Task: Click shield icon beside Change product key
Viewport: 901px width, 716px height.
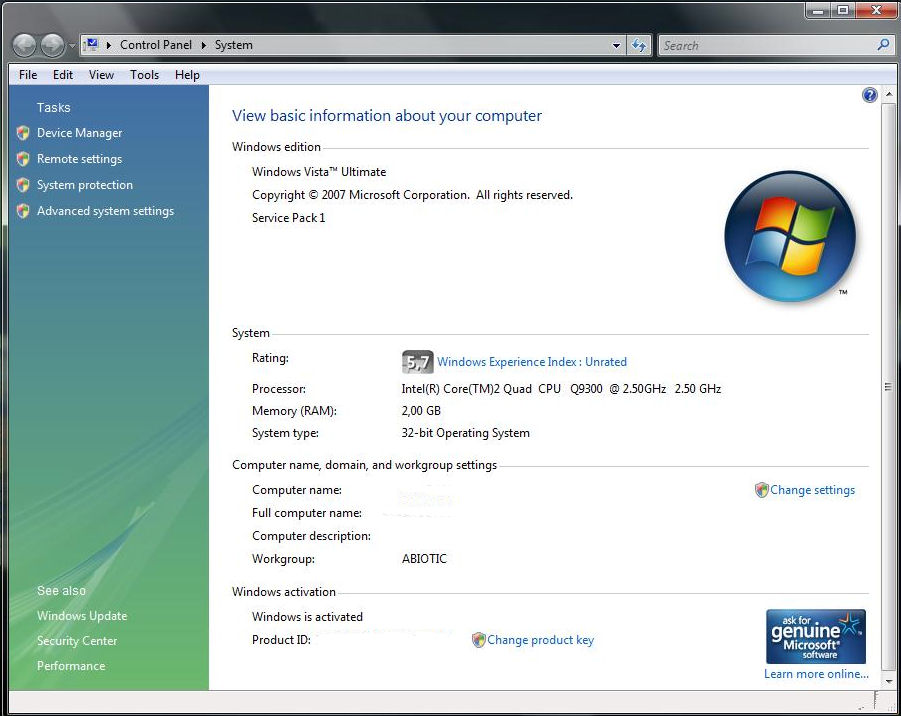Action: point(479,640)
